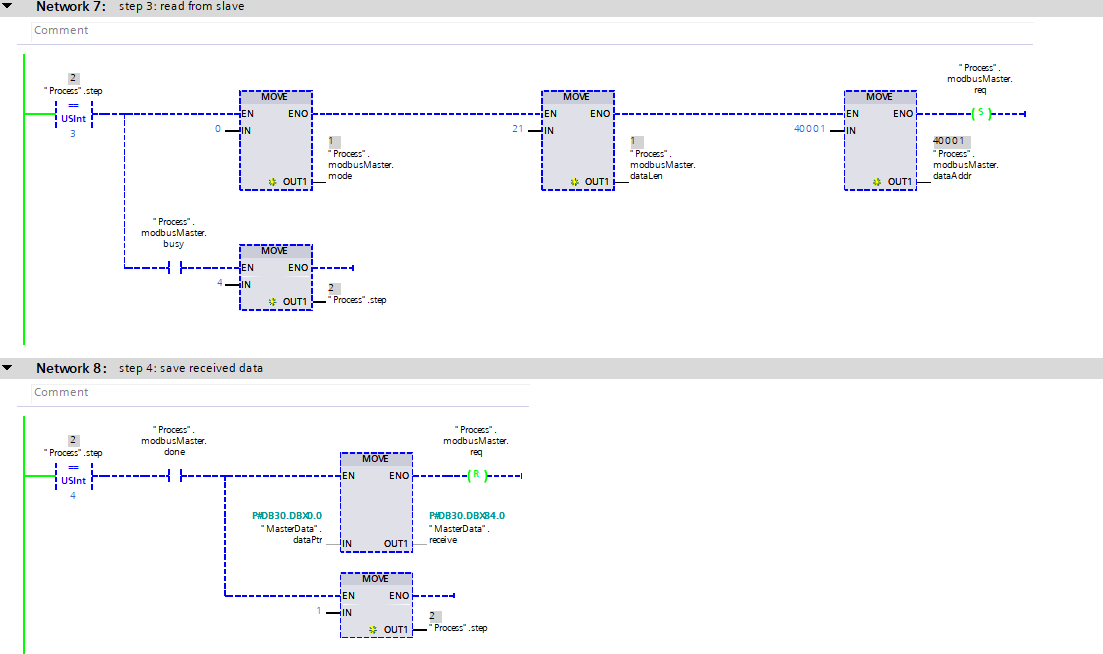Click the P#DB30.DBX84.0 address label

[467, 516]
